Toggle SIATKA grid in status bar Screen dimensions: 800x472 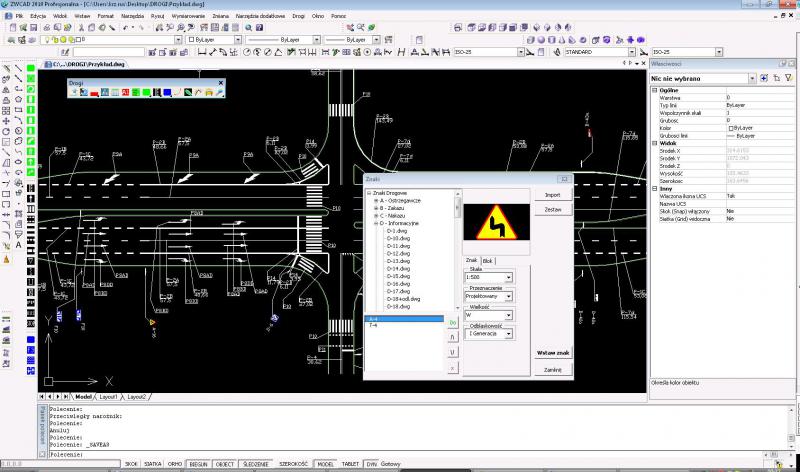[153, 464]
